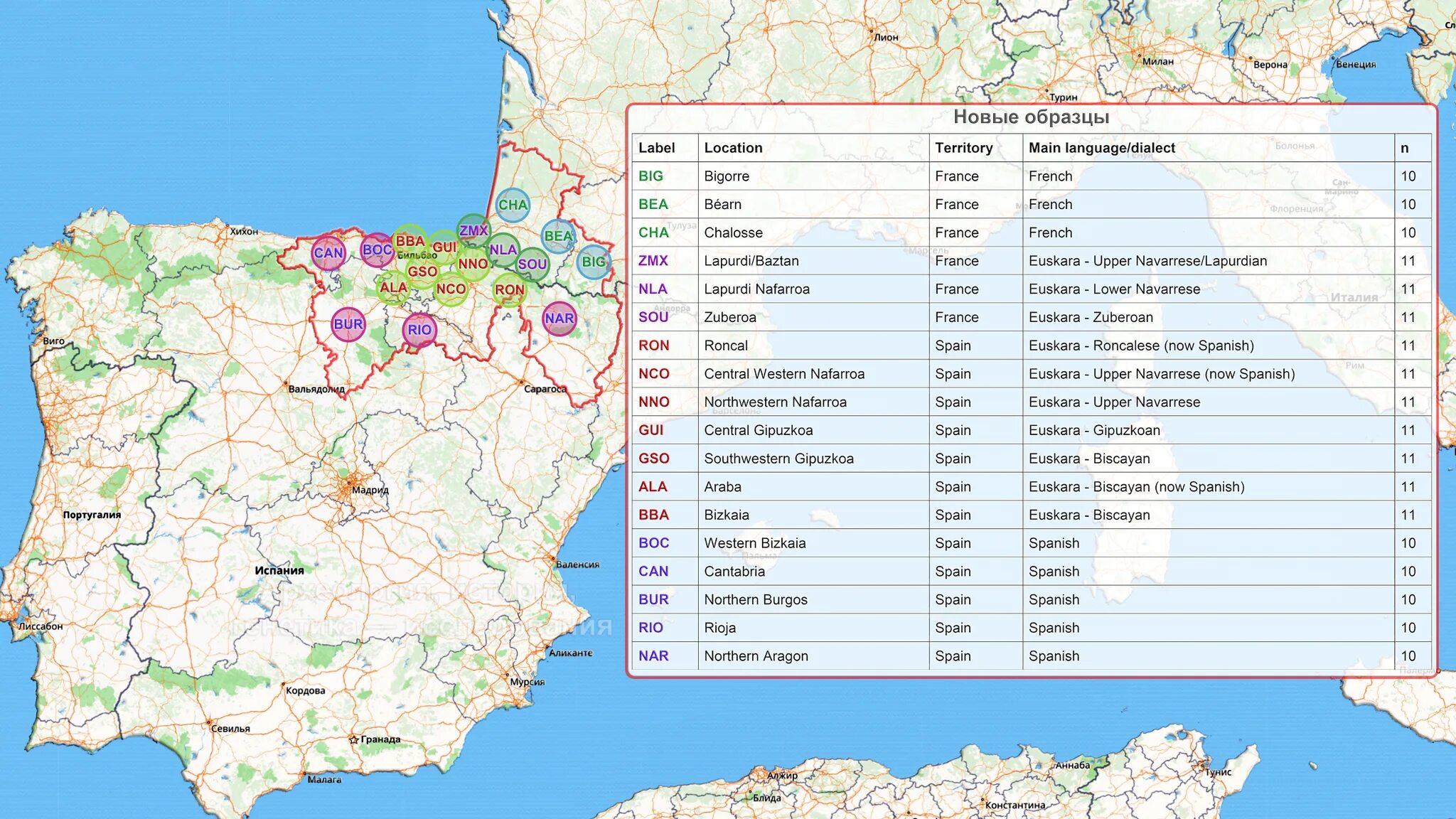
Task: Click the CAN Cantabria map marker
Action: (x=328, y=253)
